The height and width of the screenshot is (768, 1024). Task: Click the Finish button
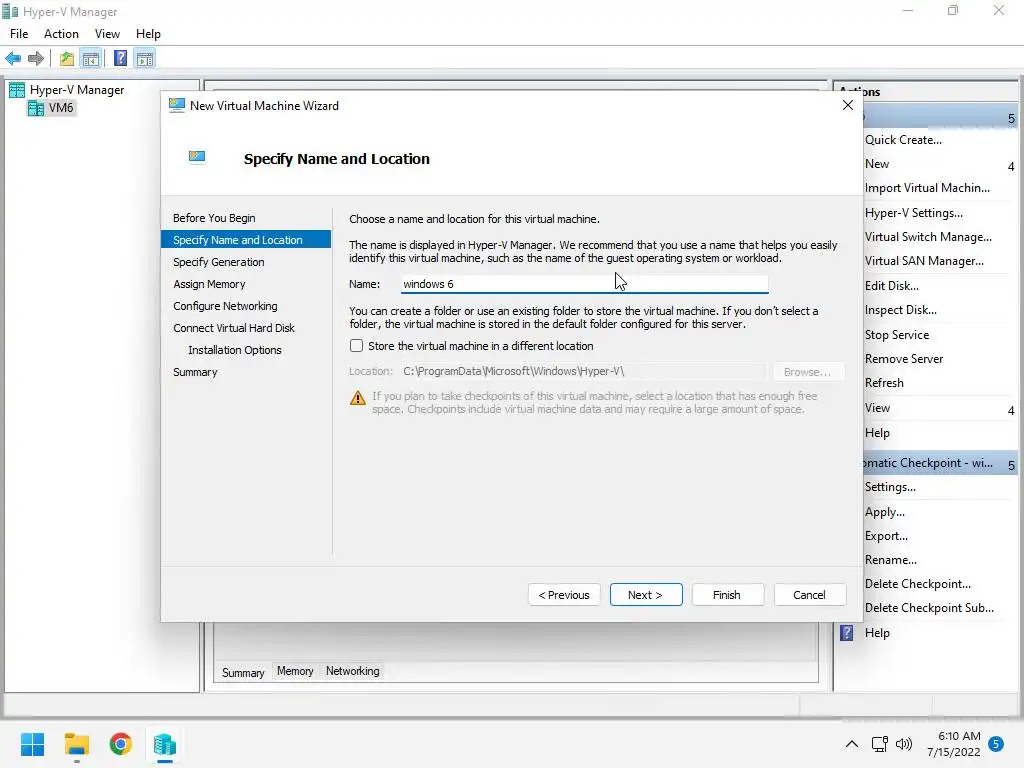pyautogui.click(x=728, y=595)
